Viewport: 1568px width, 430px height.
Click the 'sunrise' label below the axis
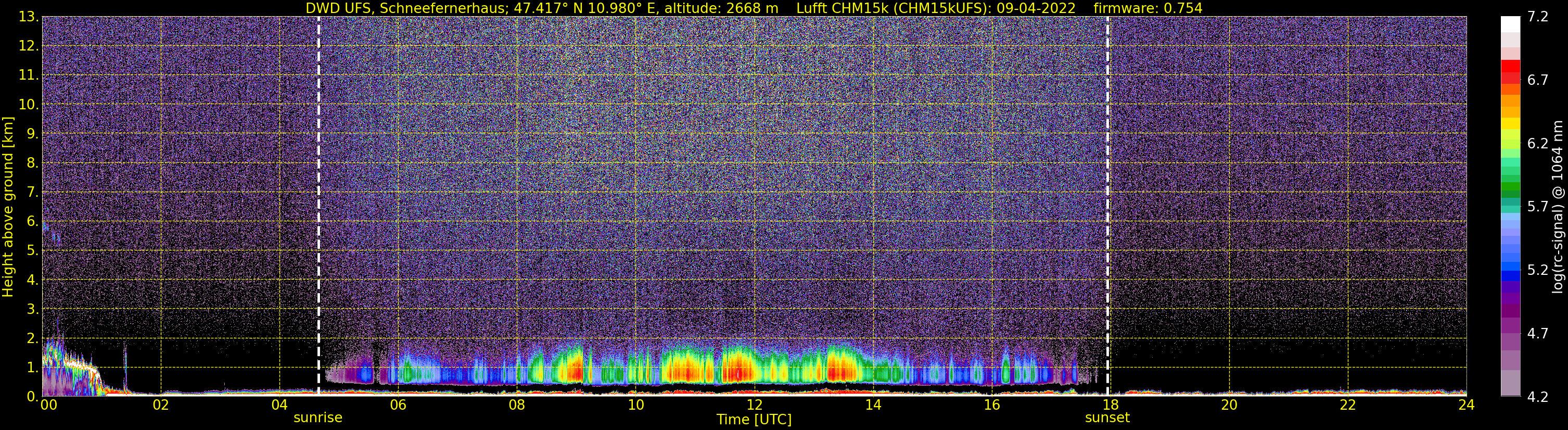point(318,418)
